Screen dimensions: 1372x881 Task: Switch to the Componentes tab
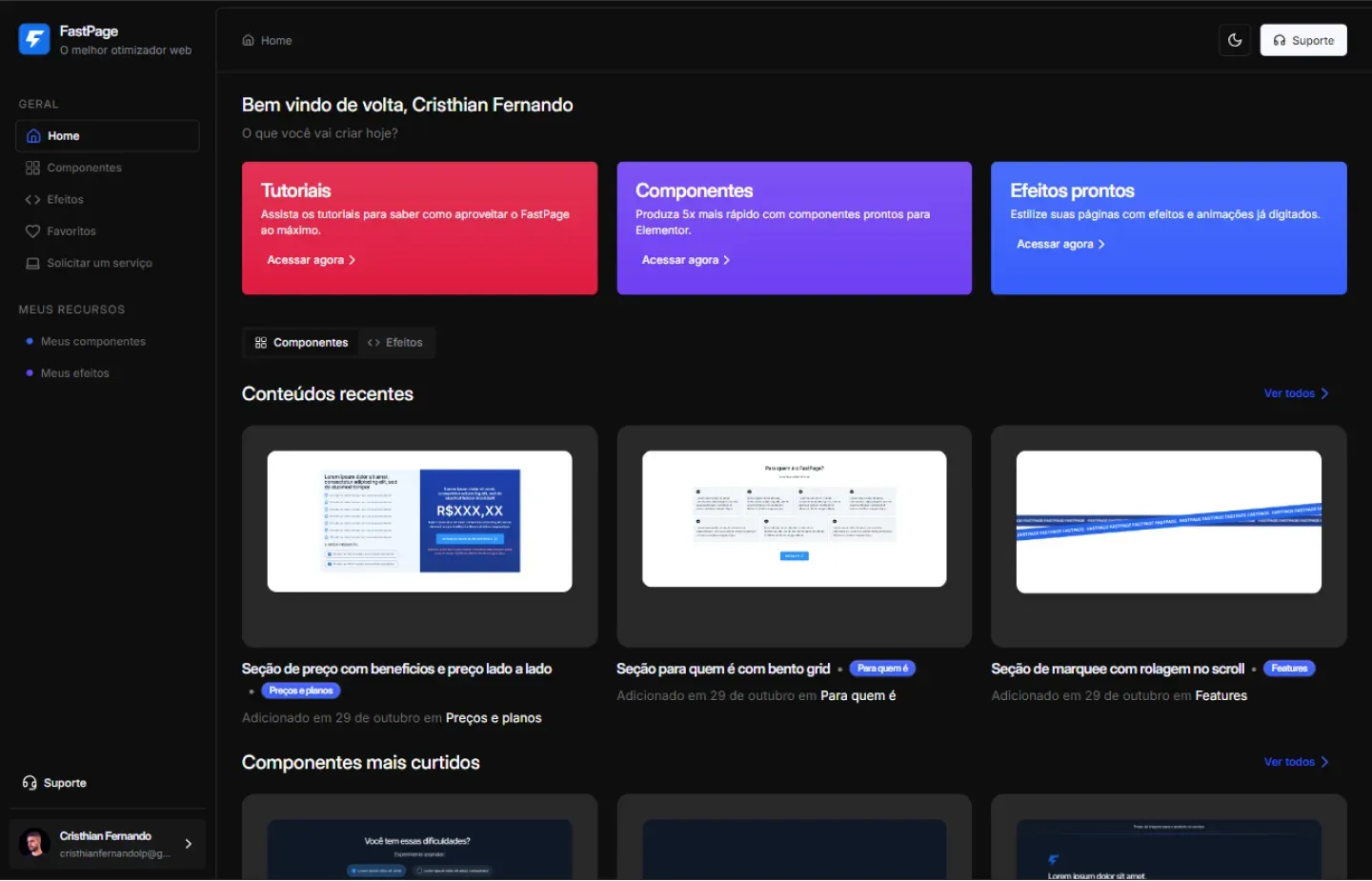(301, 343)
